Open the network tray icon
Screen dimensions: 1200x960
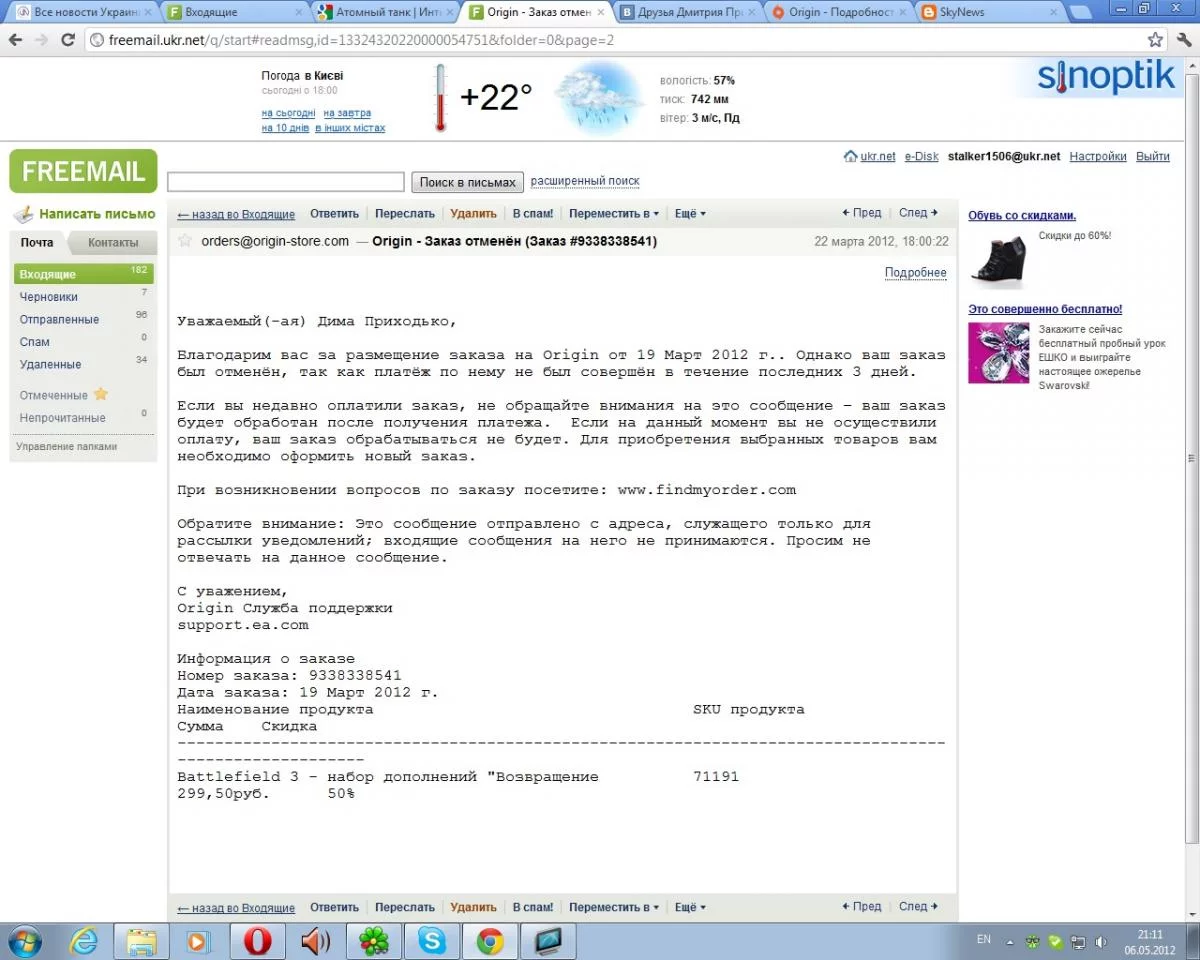pos(1078,941)
